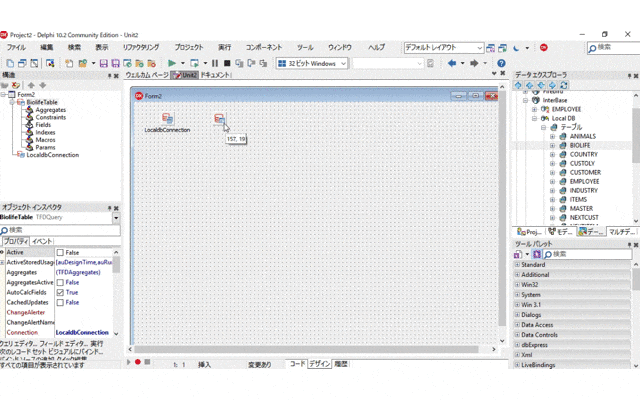The width and height of the screenshot is (640, 400).
Task: Collapse the Local DB node
Action: click(534, 118)
